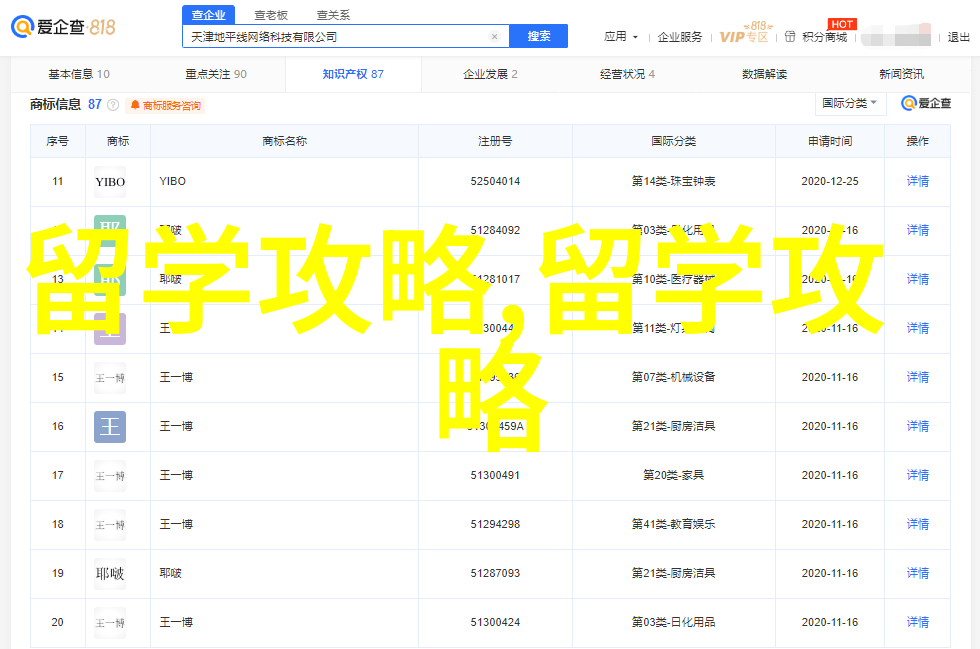The height and width of the screenshot is (649, 980).
Task: Click the YIBO trademark name text
Action: coord(172,181)
